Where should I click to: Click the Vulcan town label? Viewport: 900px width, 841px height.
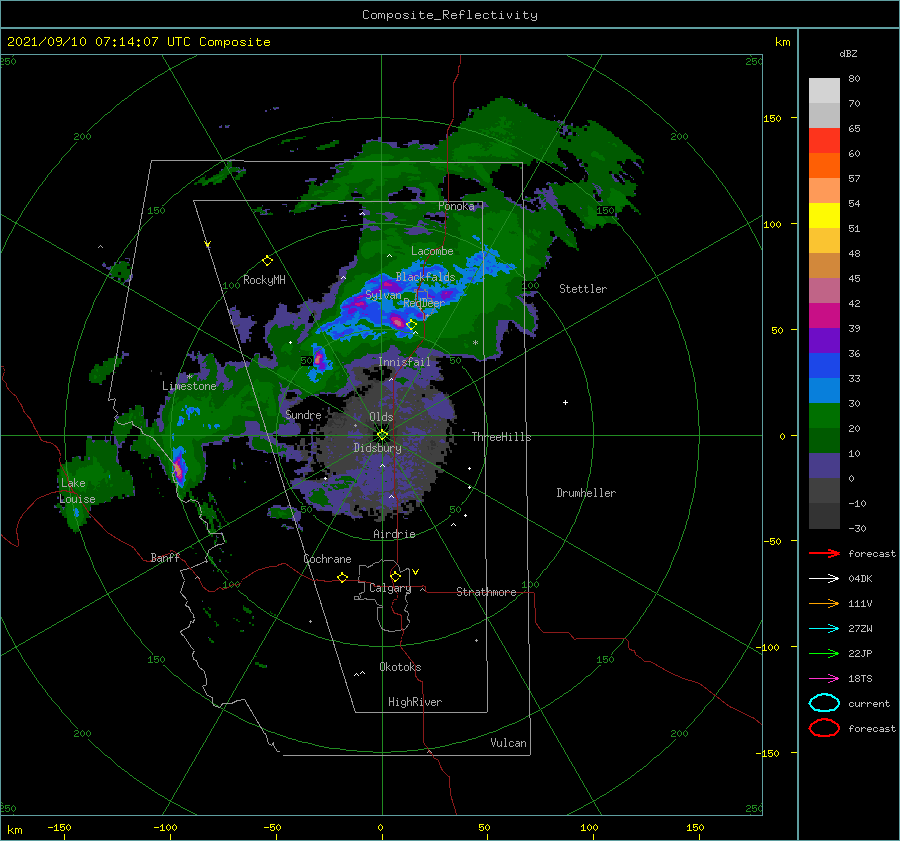click(x=508, y=743)
